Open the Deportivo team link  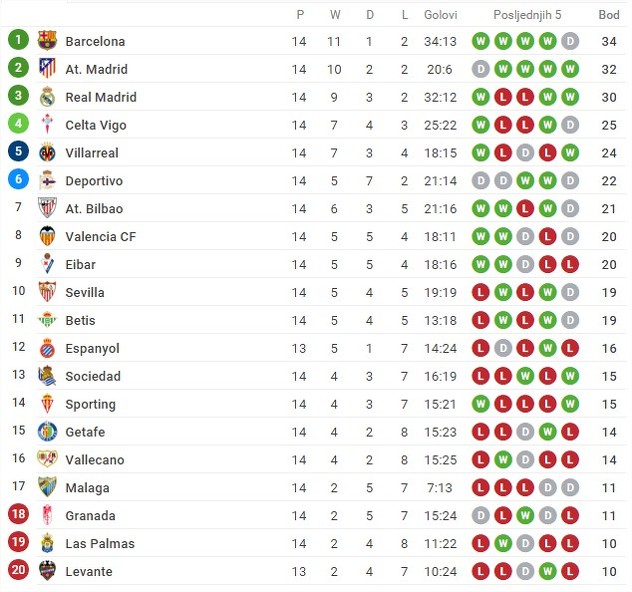click(x=94, y=181)
